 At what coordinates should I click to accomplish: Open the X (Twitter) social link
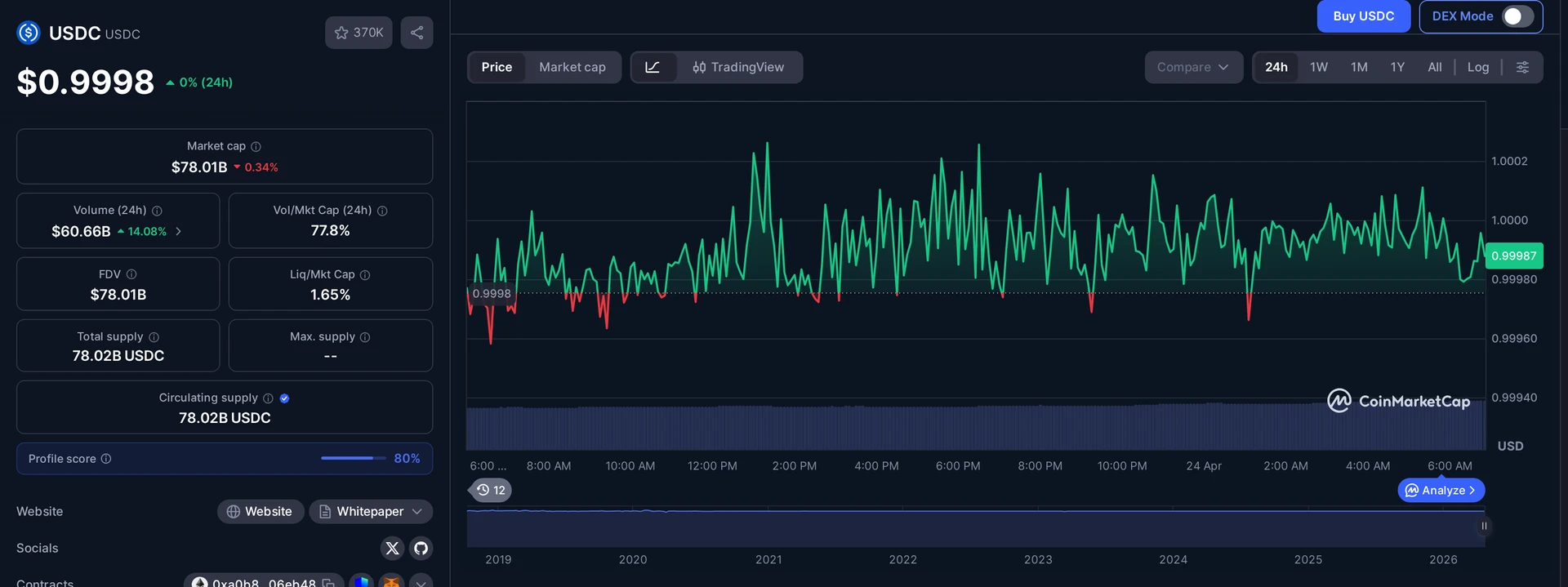392,548
